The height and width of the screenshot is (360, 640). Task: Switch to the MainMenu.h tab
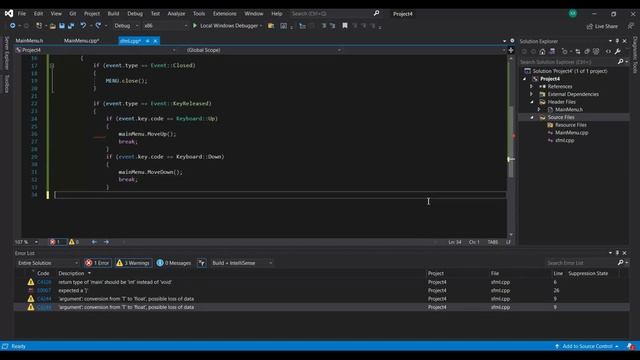click(29, 41)
